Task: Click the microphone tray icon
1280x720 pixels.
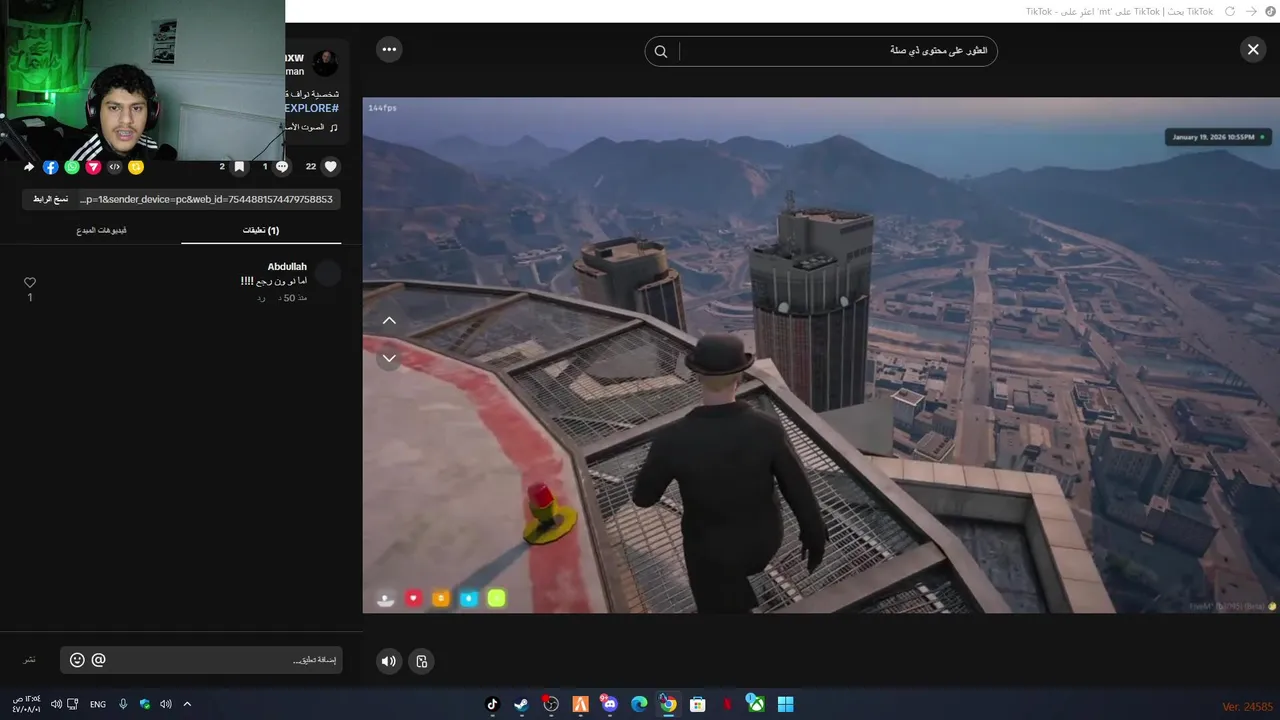Action: (123, 704)
